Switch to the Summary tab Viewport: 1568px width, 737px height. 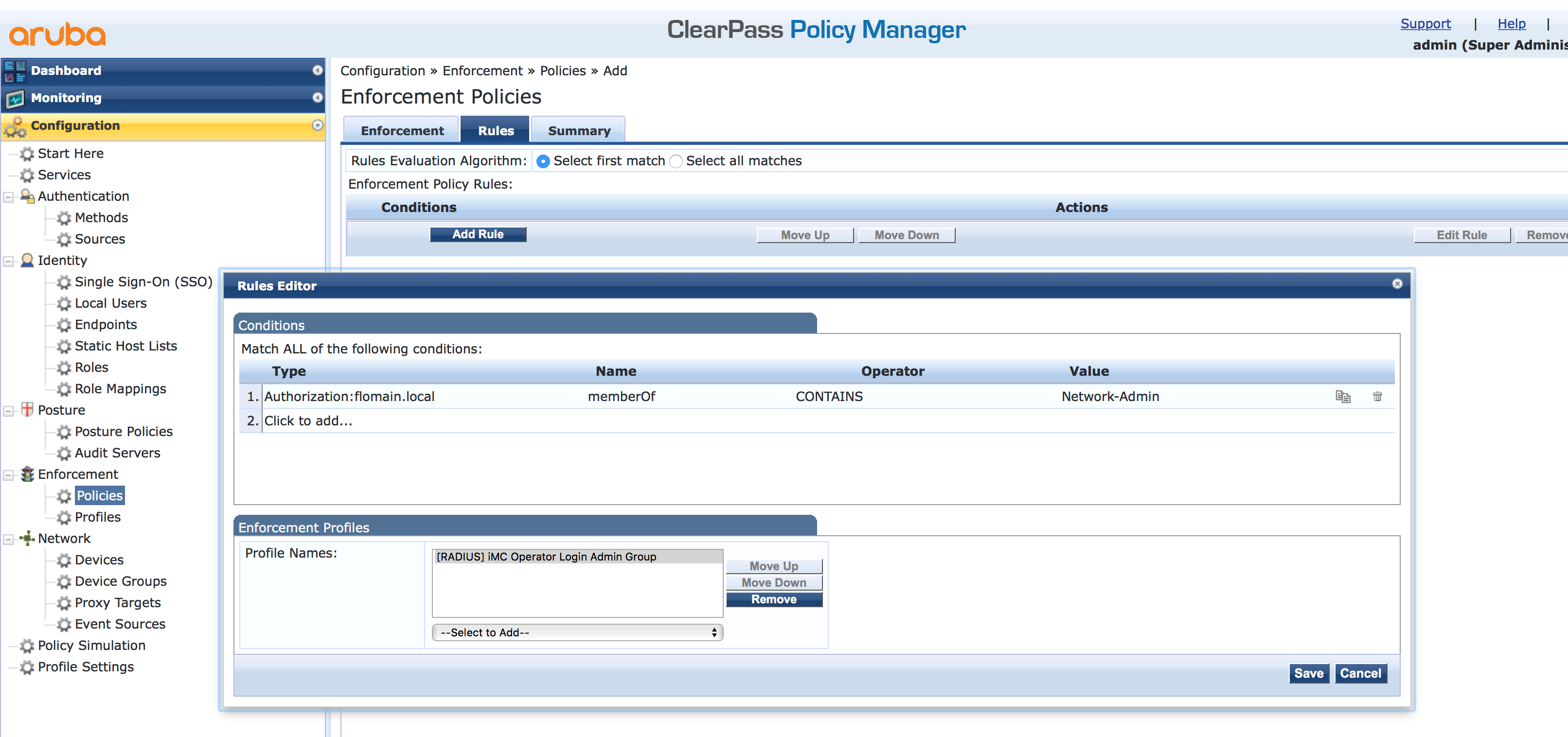click(x=578, y=130)
